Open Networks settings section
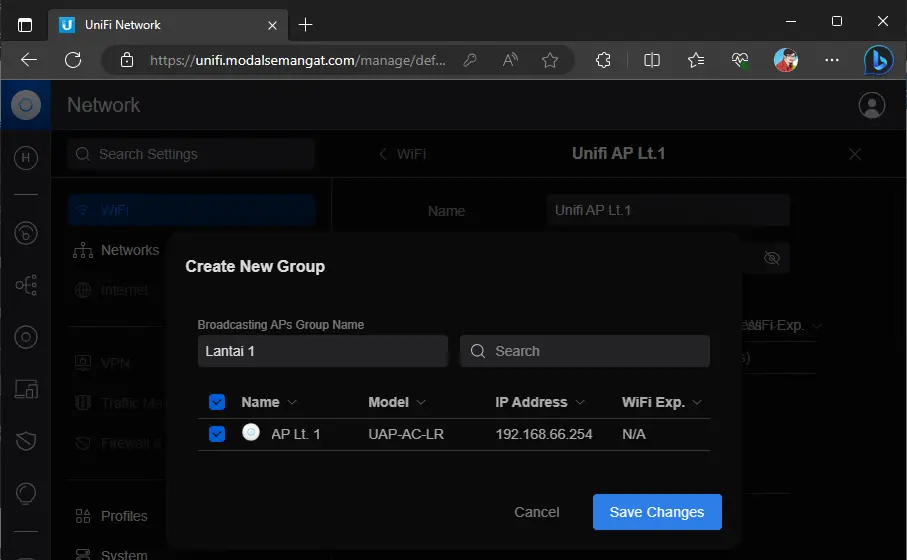The width and height of the screenshot is (907, 560). 116,250
